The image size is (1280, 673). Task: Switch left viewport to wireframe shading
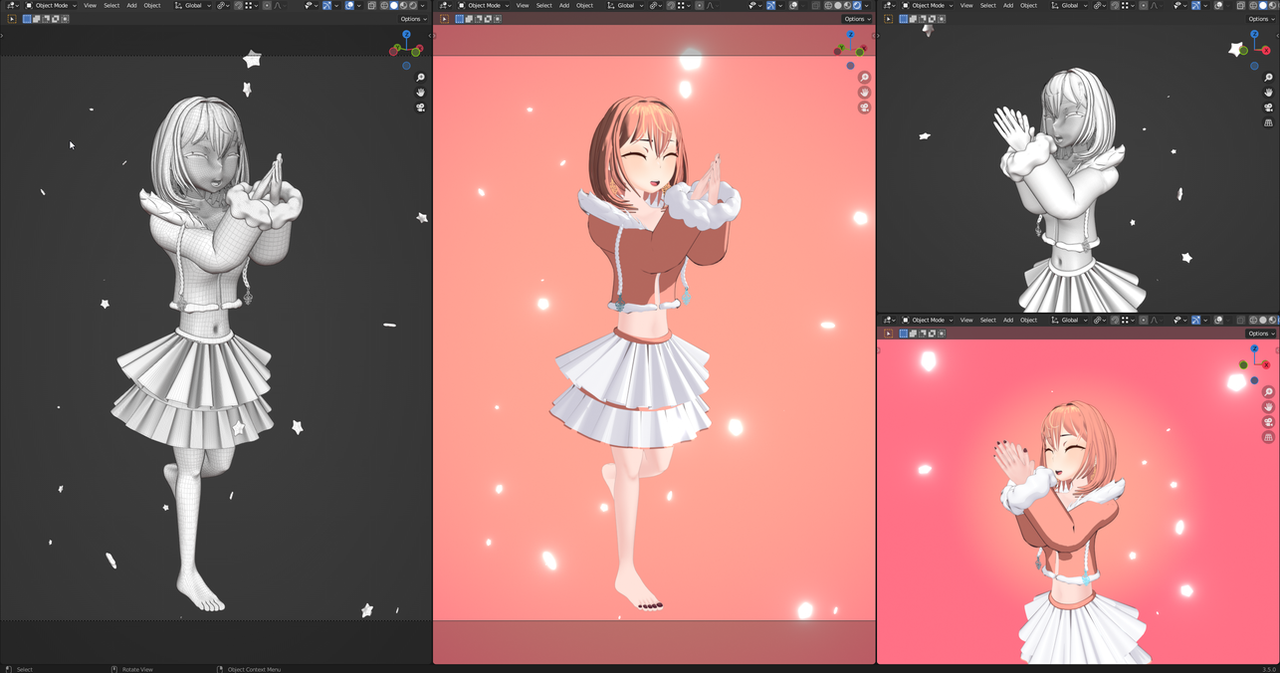point(384,5)
